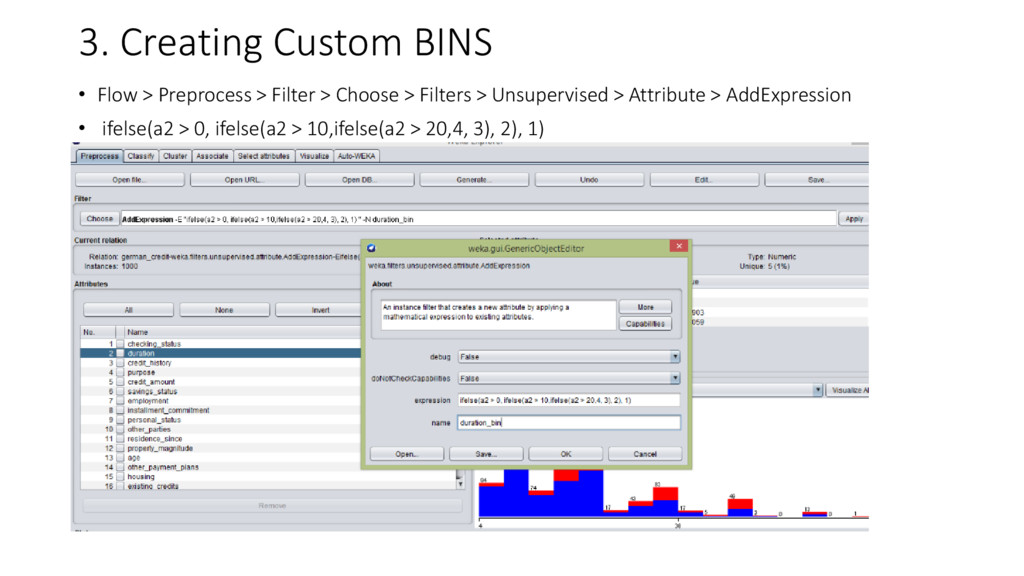Confirm the dialog with OK
This screenshot has height=576, width=1024.
(x=566, y=454)
